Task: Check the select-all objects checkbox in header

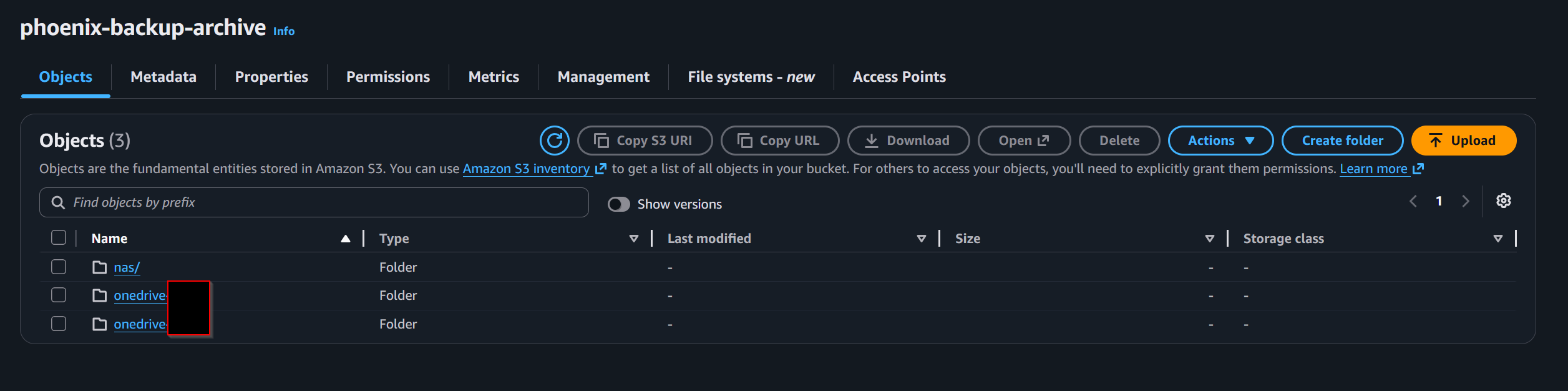Action: pyautogui.click(x=59, y=238)
